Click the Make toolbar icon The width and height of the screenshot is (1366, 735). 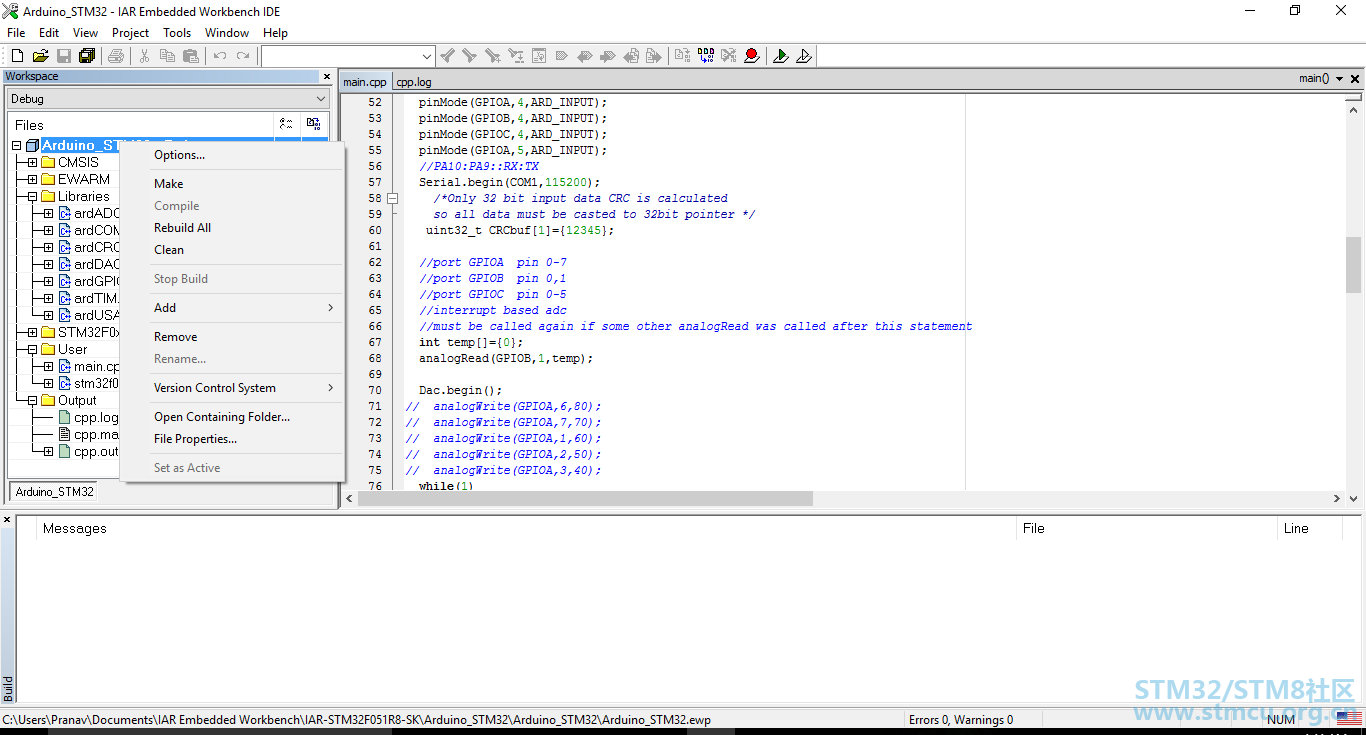tap(706, 56)
